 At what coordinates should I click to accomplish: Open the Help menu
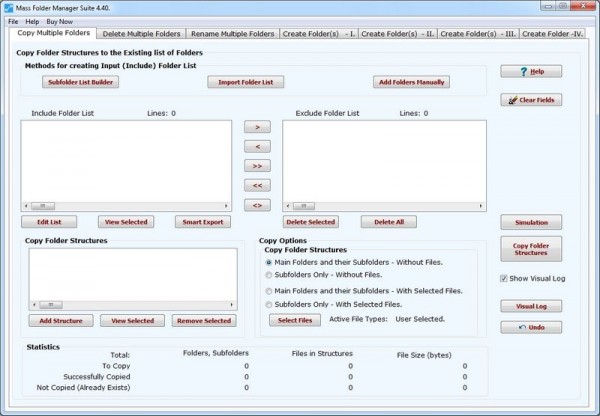32,22
